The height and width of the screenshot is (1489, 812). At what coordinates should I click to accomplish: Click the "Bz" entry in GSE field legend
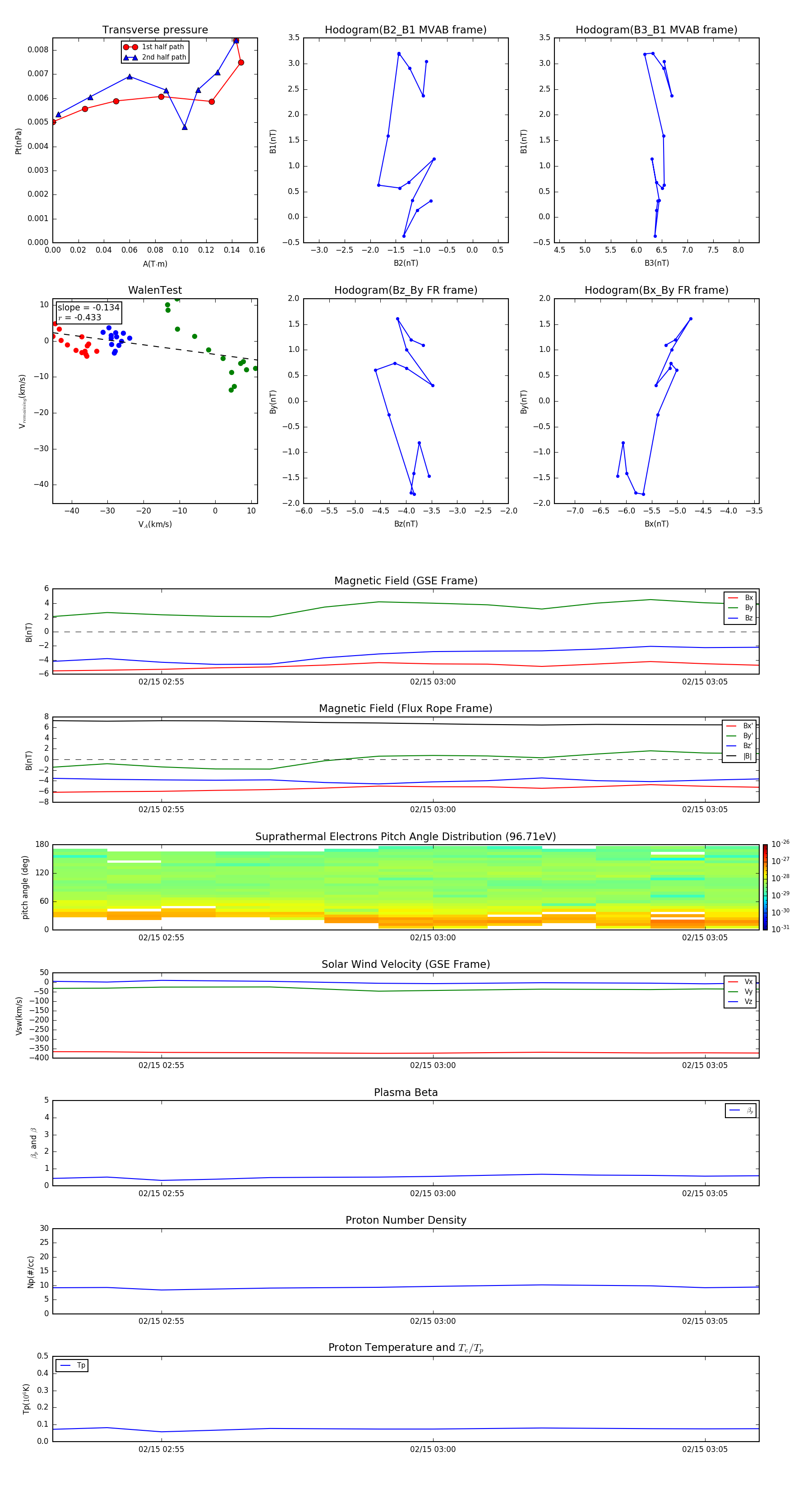pyautogui.click(x=740, y=618)
